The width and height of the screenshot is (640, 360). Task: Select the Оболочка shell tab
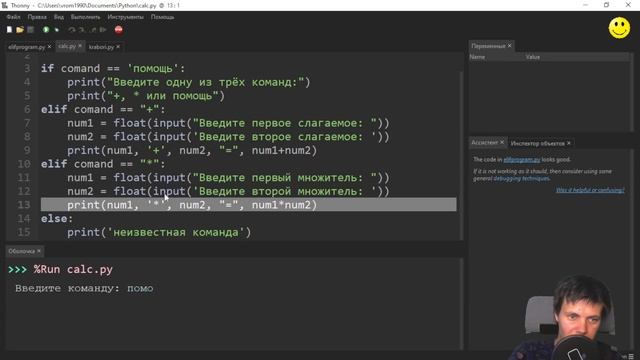[22, 251]
